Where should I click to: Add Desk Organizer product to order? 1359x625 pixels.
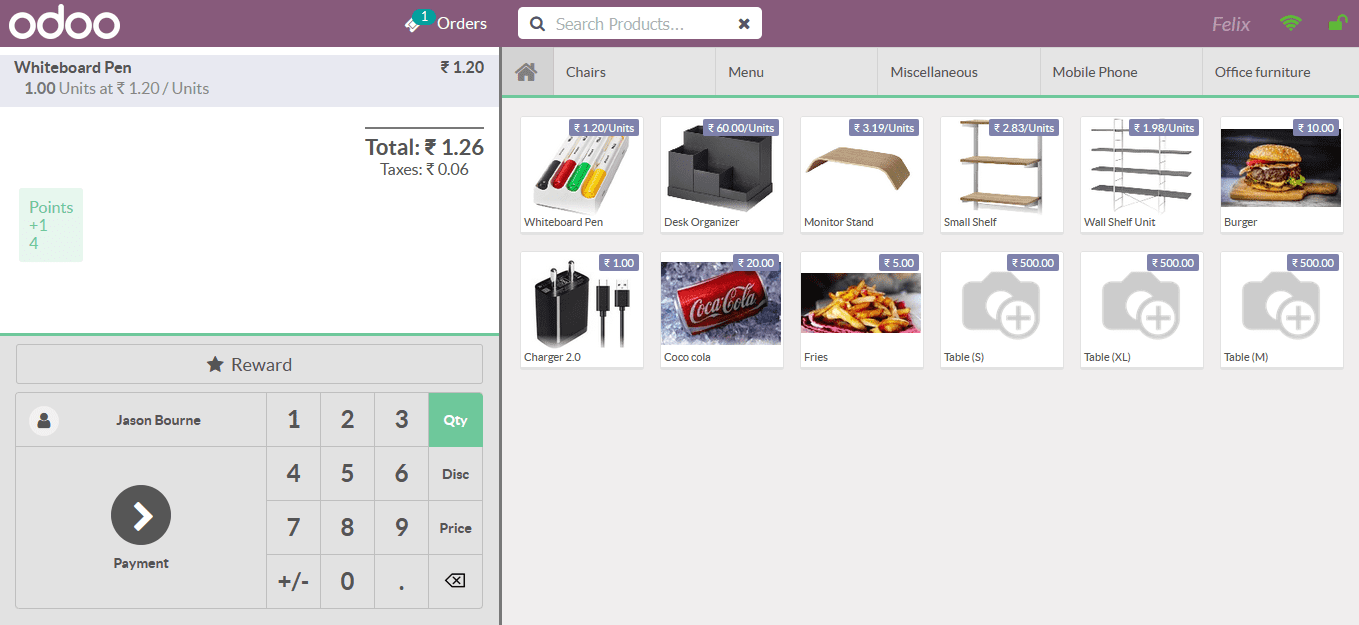point(722,175)
